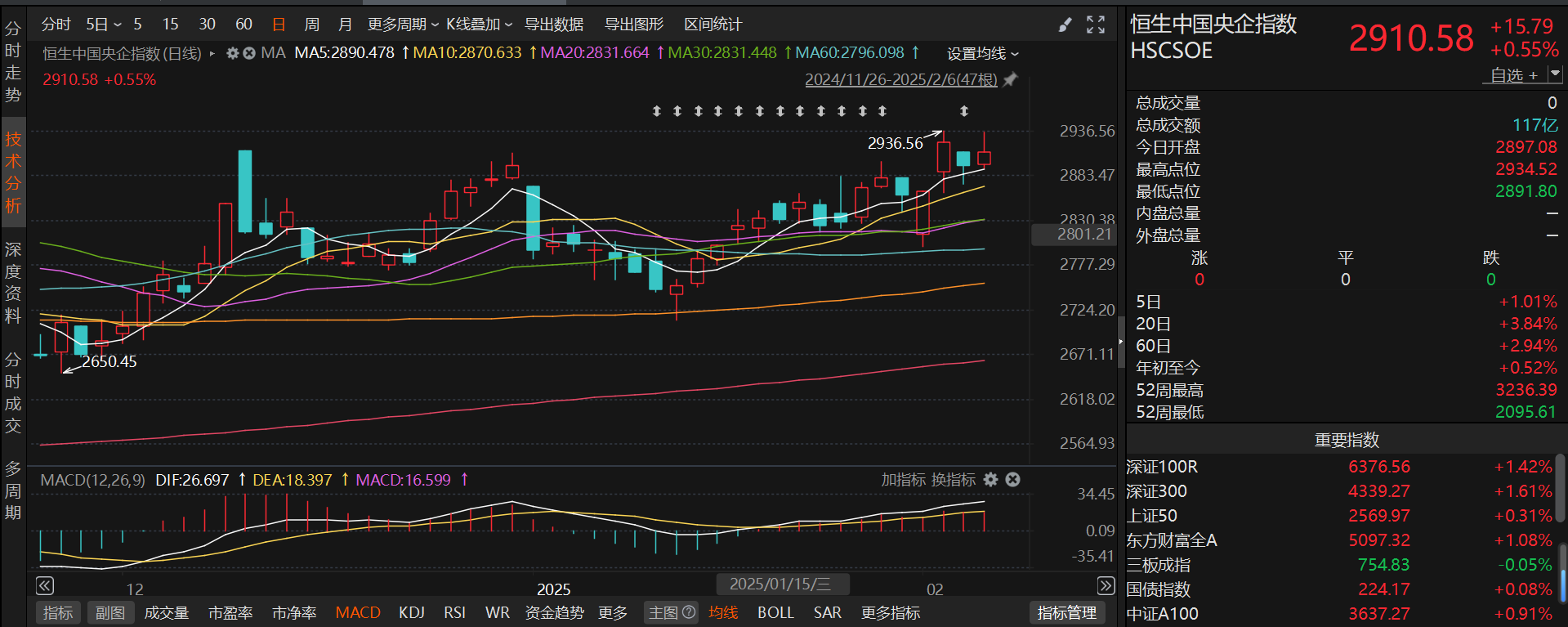Click 上证50 index row
This screenshot has width=1568, height=627.
(x=1340, y=516)
